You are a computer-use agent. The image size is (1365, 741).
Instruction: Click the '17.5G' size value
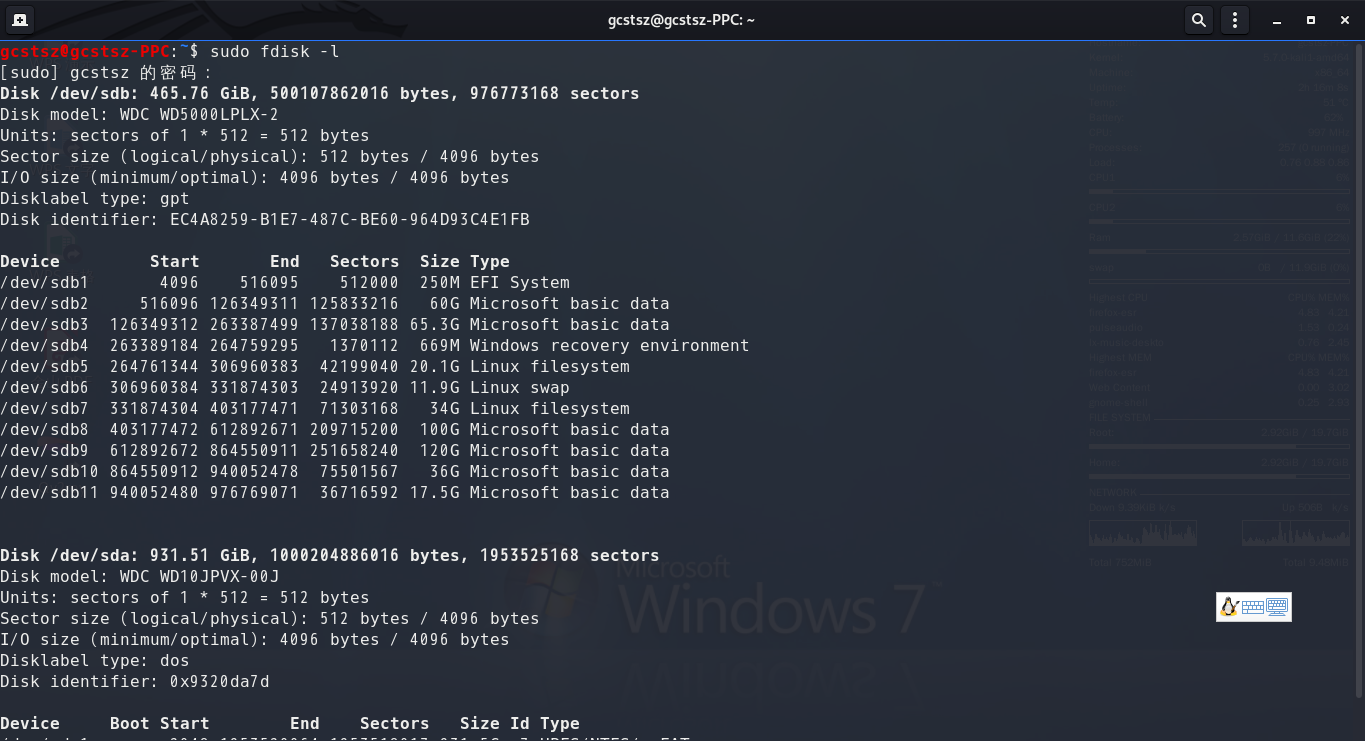435,492
